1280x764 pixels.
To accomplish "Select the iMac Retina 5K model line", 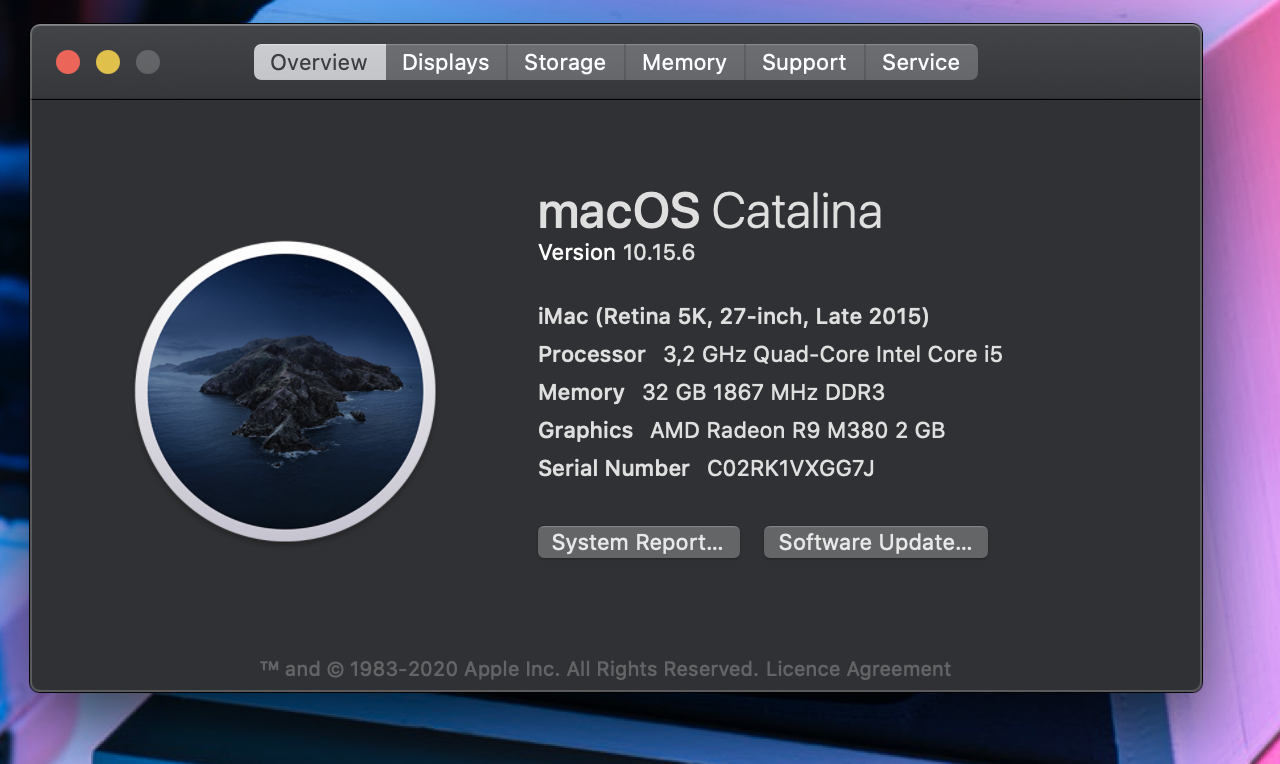I will coord(733,317).
